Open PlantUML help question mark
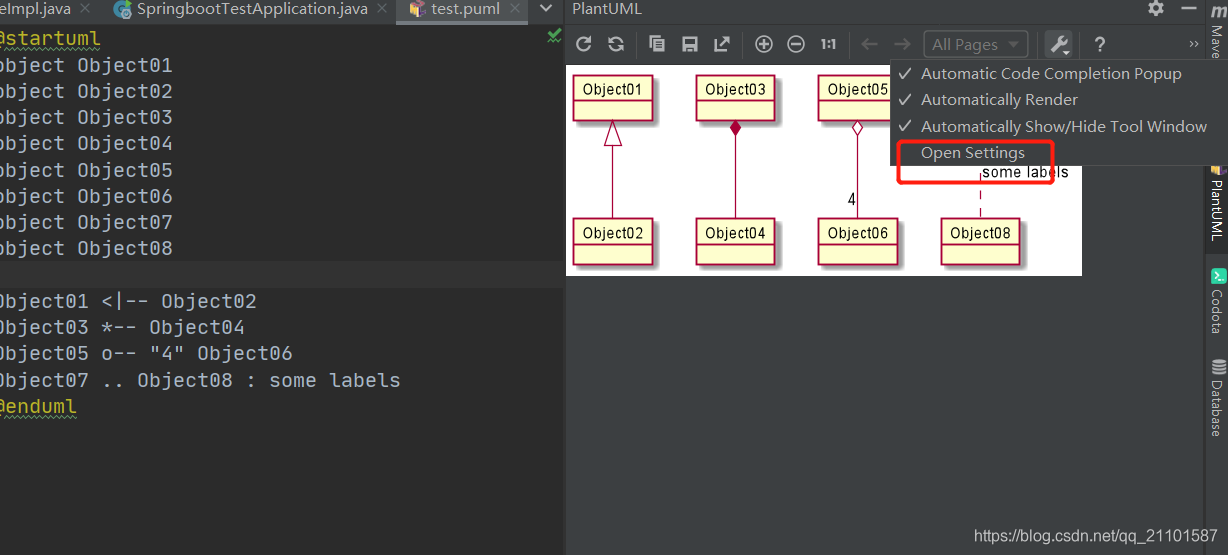This screenshot has height=555, width=1228. point(1100,44)
